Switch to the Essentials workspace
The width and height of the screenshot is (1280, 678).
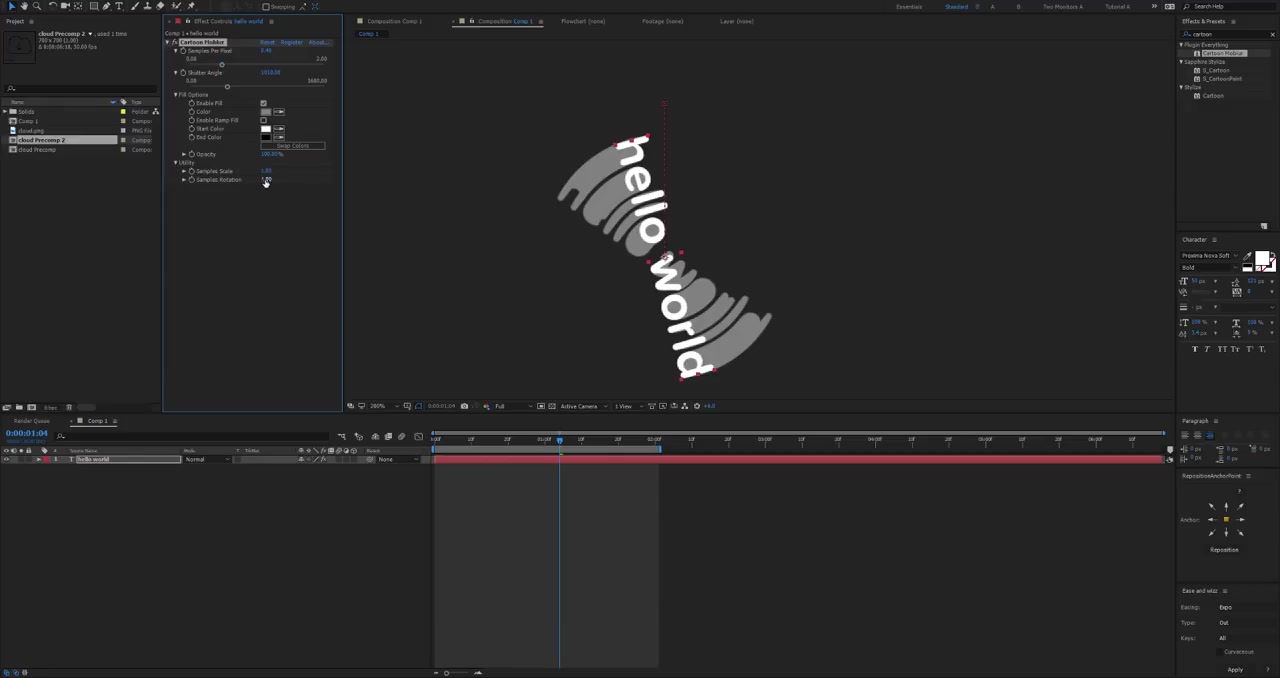click(x=909, y=6)
